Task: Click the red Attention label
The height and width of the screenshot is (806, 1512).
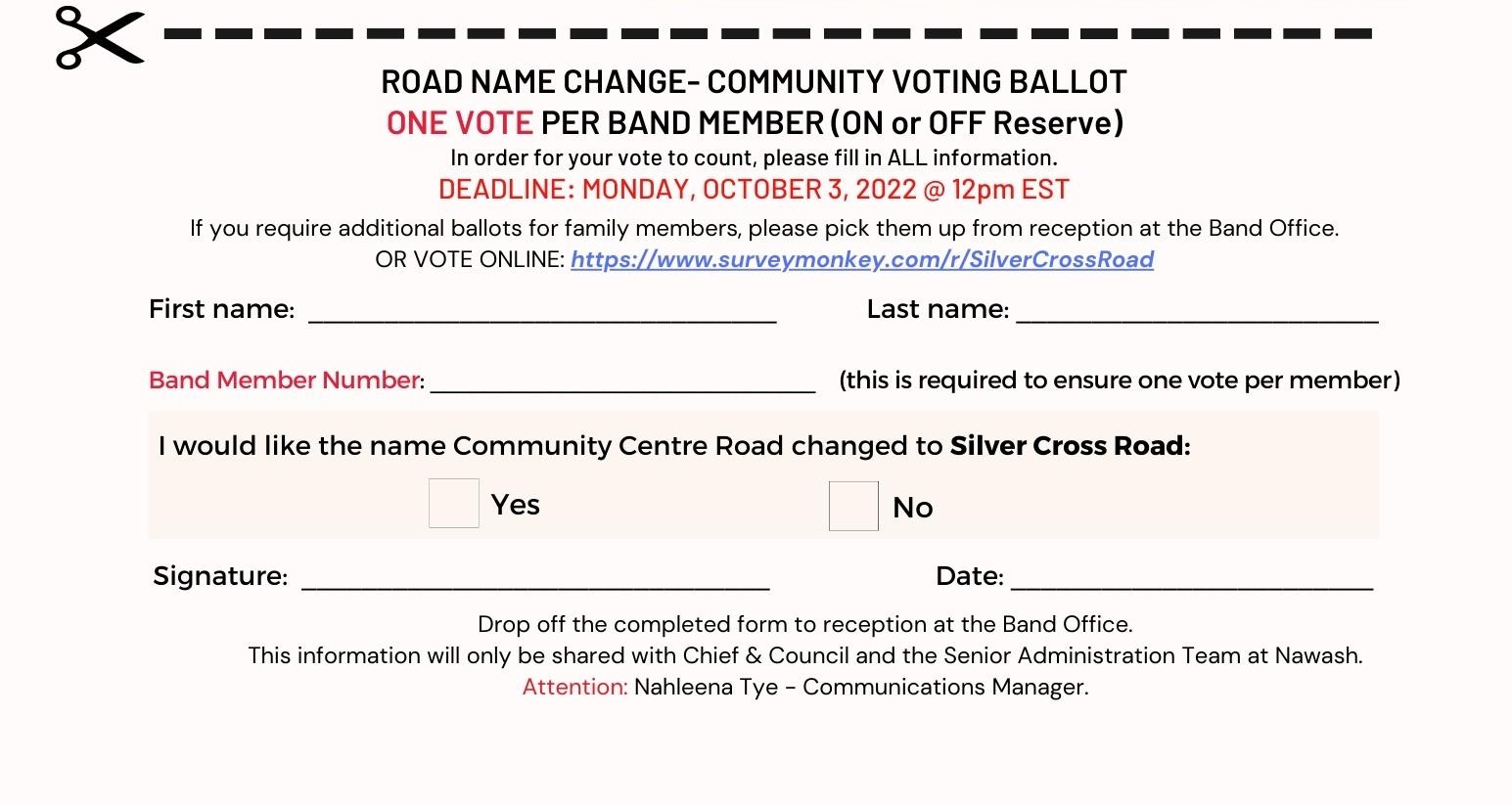Action: 574,687
